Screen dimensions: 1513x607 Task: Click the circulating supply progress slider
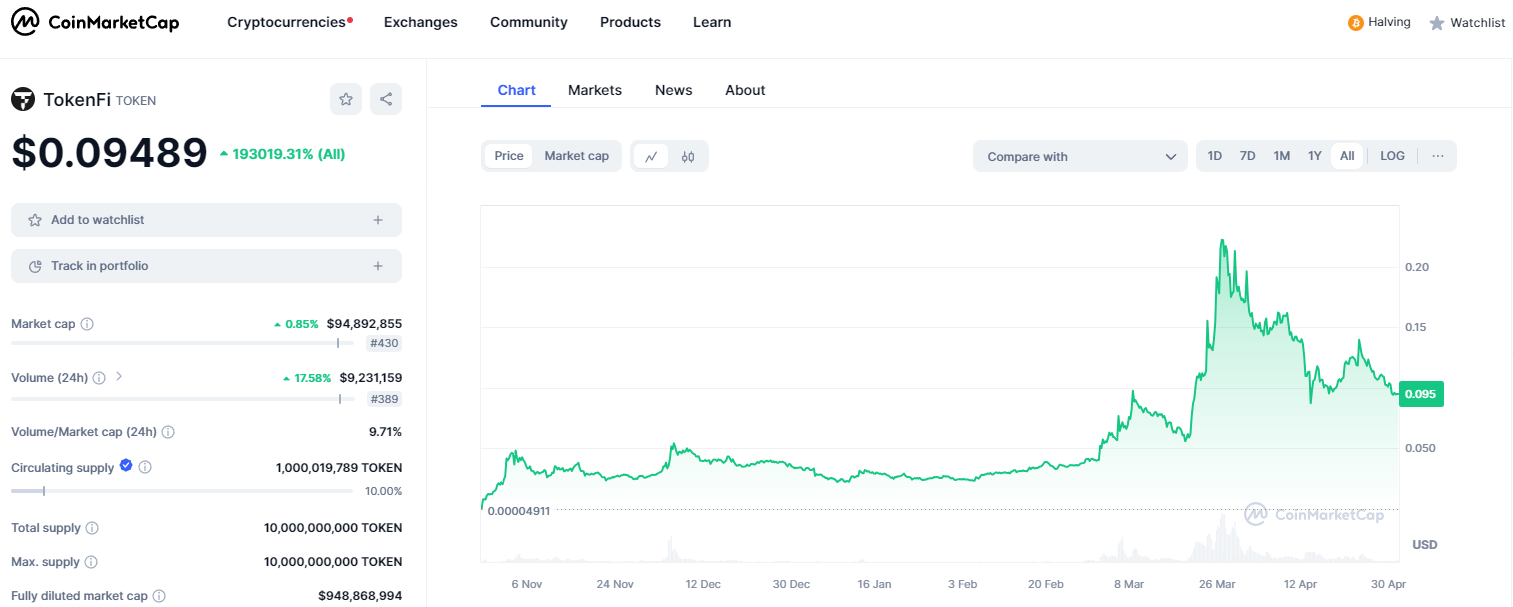[x=180, y=490]
